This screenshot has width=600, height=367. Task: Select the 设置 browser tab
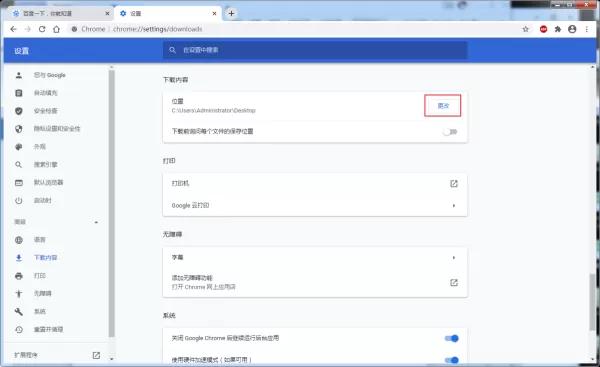click(168, 13)
